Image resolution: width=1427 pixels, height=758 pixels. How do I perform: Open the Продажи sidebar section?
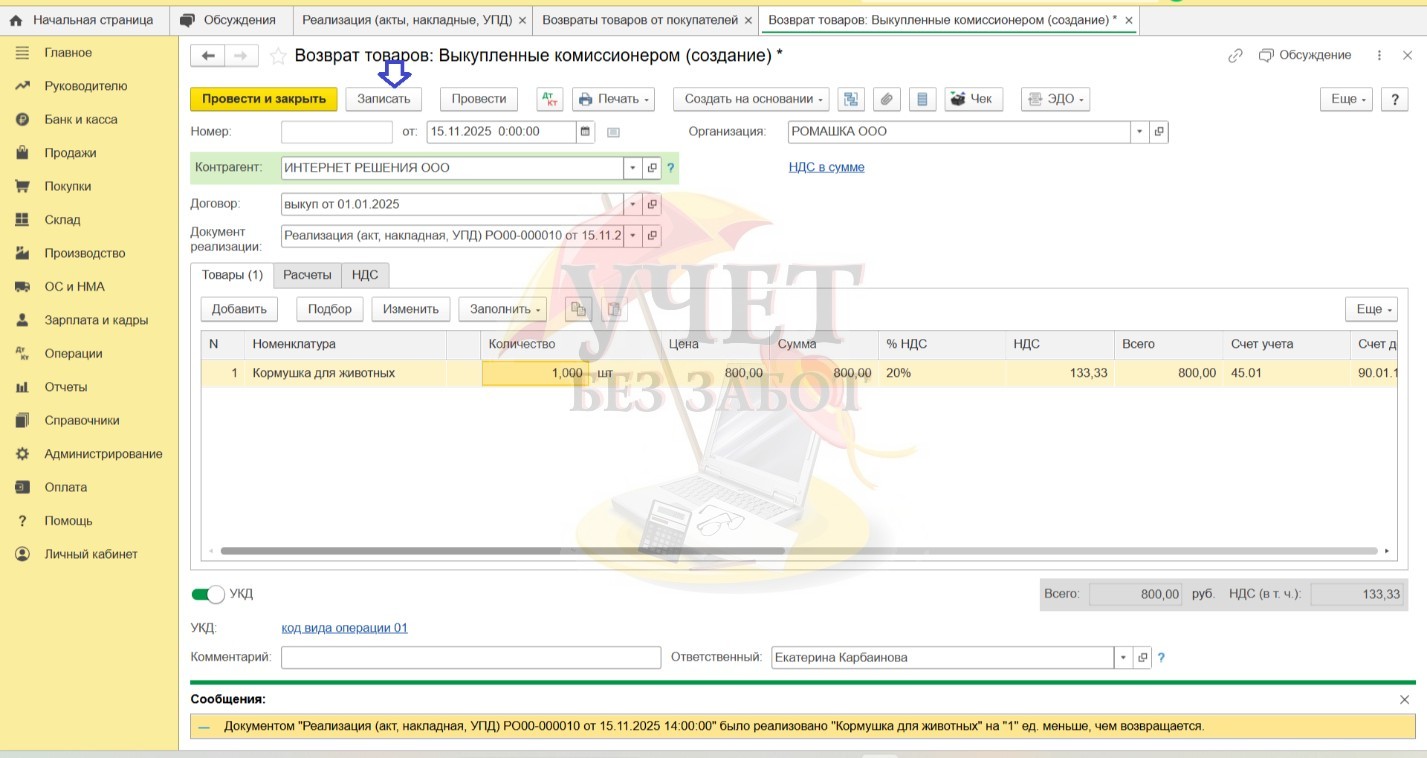click(x=70, y=153)
